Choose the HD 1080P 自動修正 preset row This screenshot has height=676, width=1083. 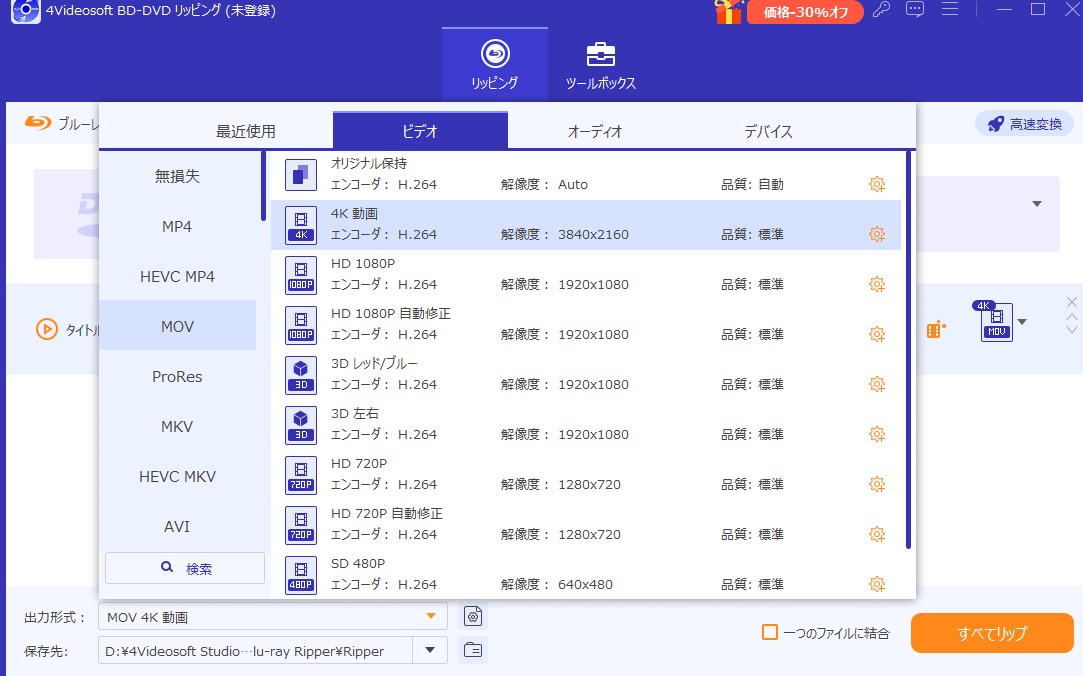[586, 325]
